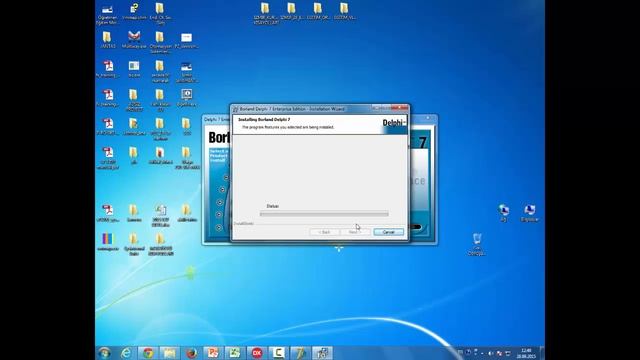Launch Firefox from the taskbar
Viewport: 640px width, 360px height.
click(191, 353)
